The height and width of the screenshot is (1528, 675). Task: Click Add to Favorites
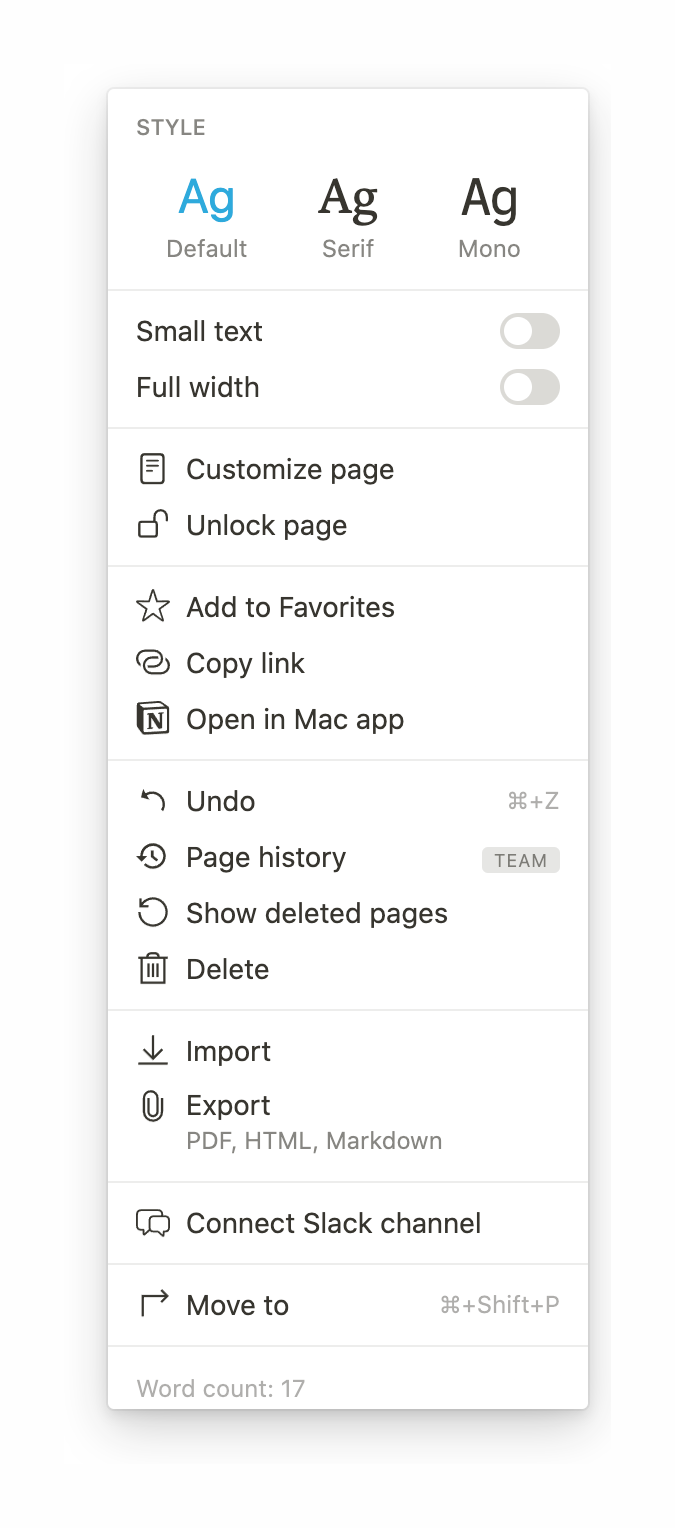(290, 606)
